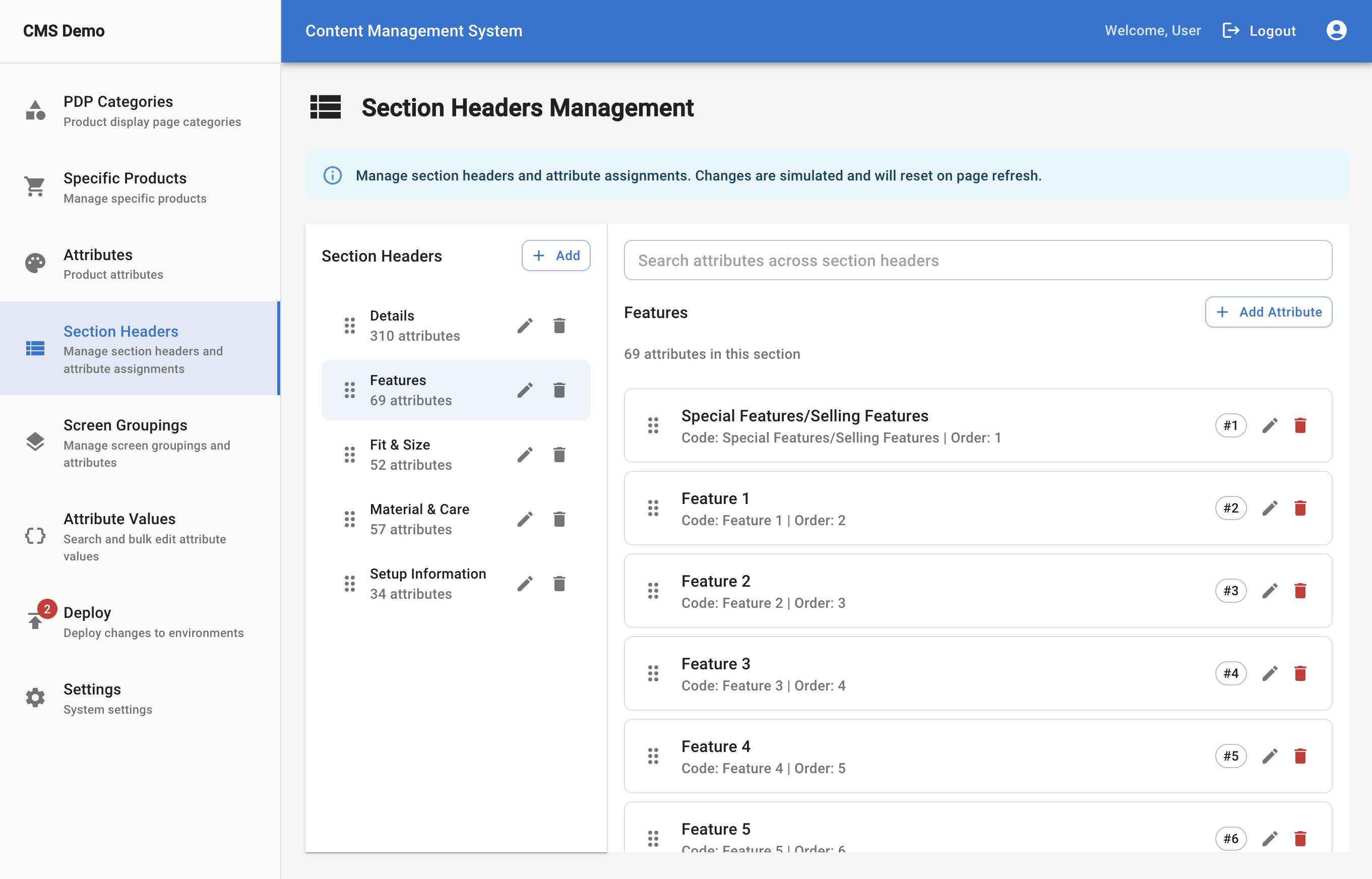
Task: Edit the Feature 1 attribute
Action: pyautogui.click(x=1270, y=508)
